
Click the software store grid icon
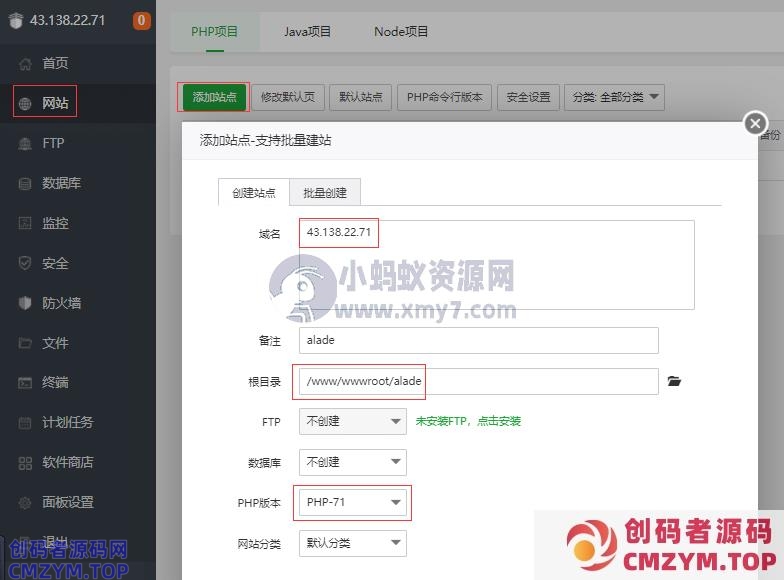pos(25,463)
